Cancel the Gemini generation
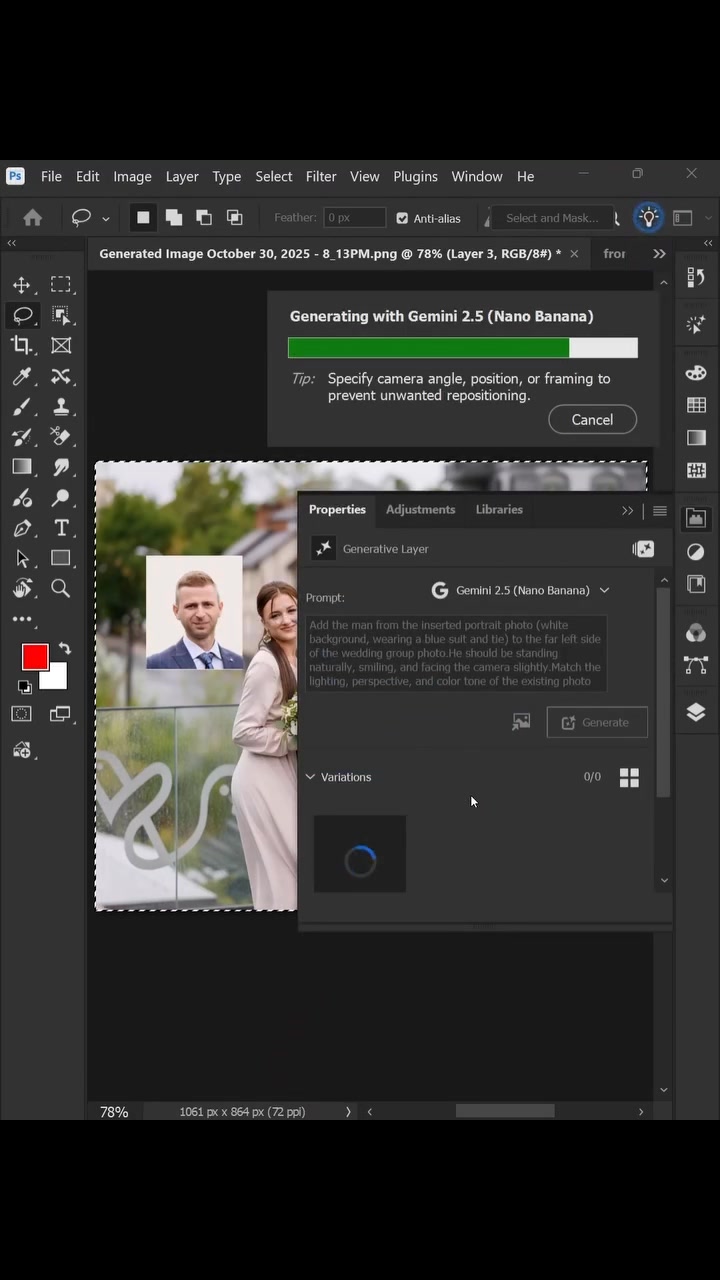Screen dimensions: 720x1280 coord(592,419)
